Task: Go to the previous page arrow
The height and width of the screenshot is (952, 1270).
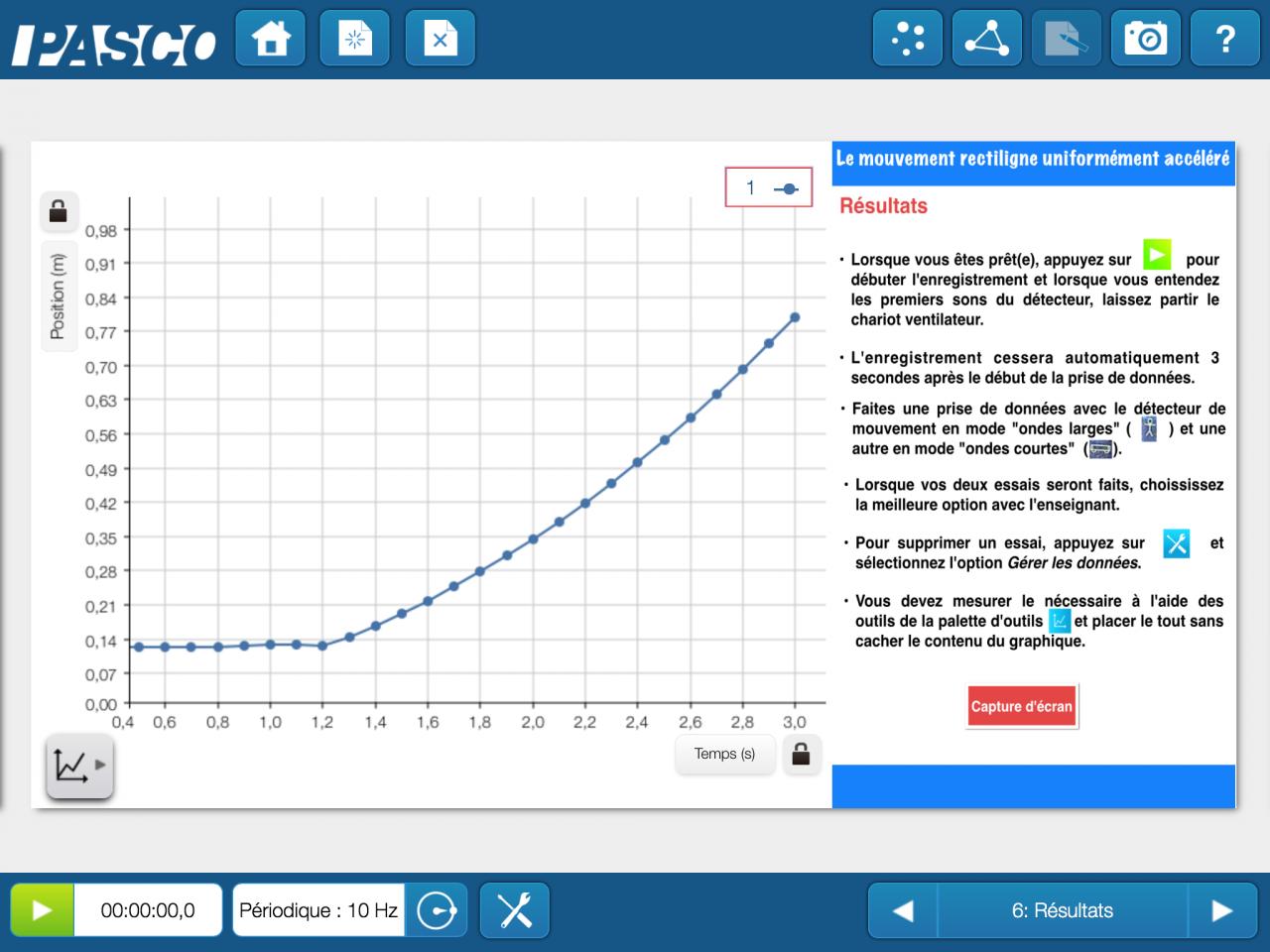Action: click(903, 910)
